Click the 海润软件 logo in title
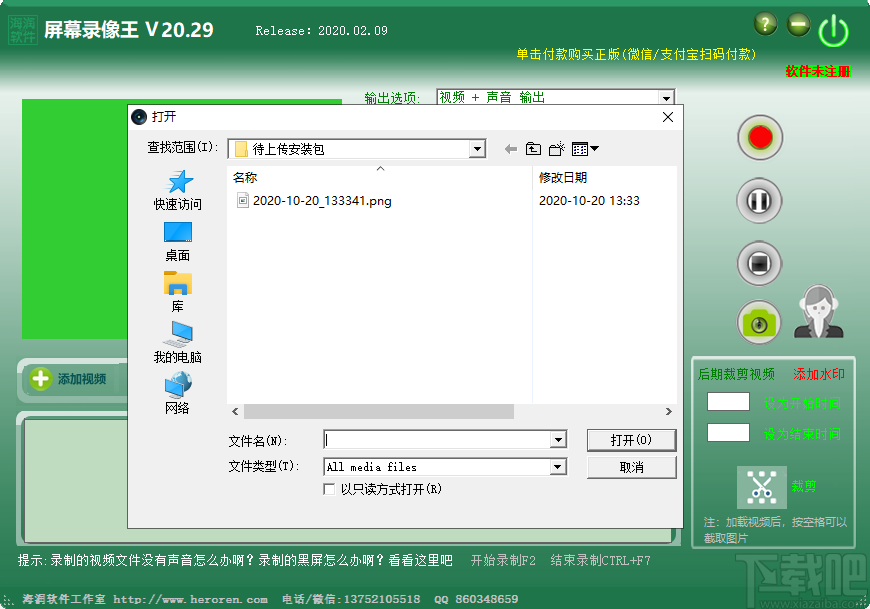 point(23,30)
